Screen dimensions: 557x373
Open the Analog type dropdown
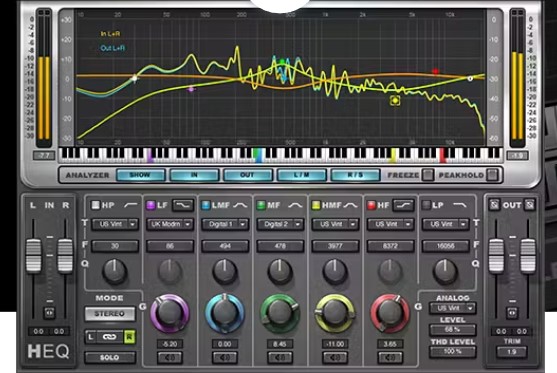(x=453, y=308)
